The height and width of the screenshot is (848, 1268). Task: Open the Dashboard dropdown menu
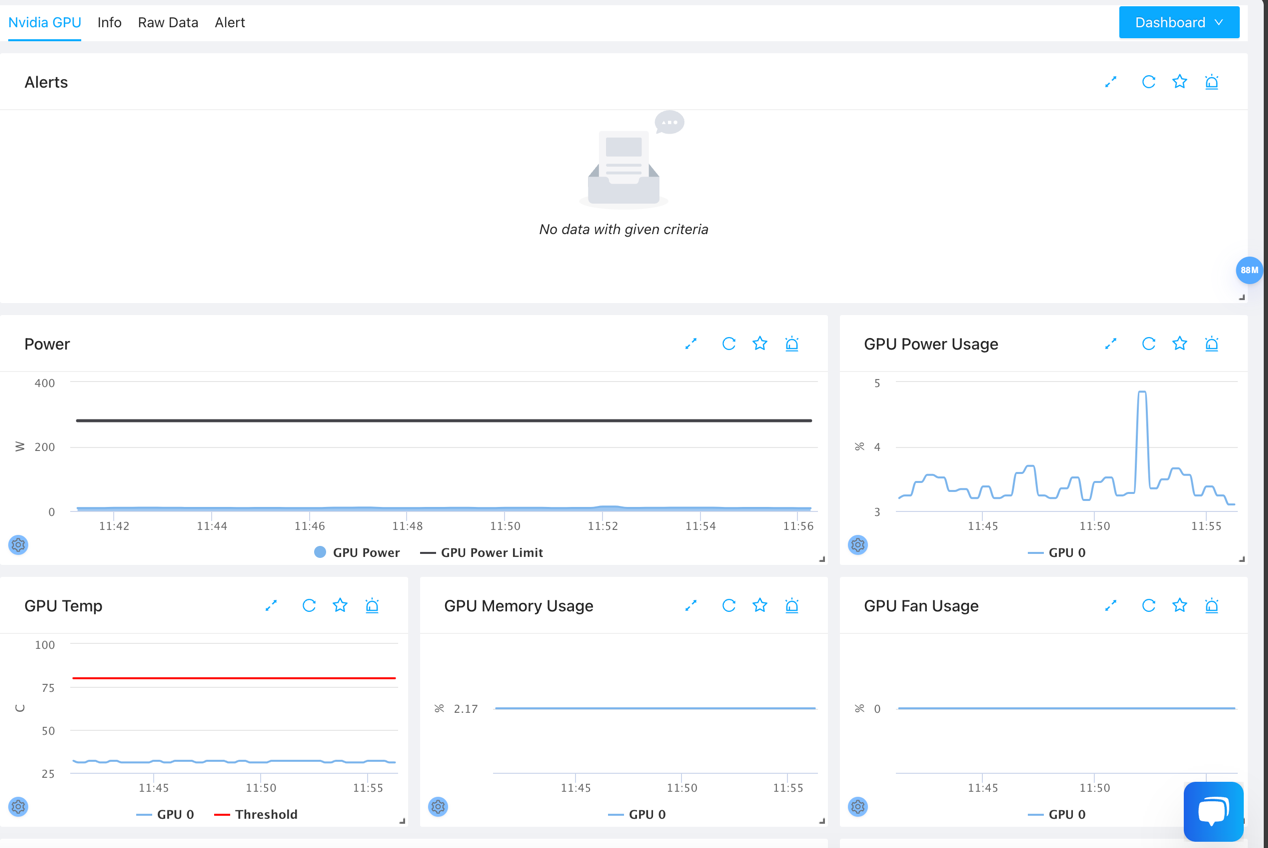[x=1178, y=22]
